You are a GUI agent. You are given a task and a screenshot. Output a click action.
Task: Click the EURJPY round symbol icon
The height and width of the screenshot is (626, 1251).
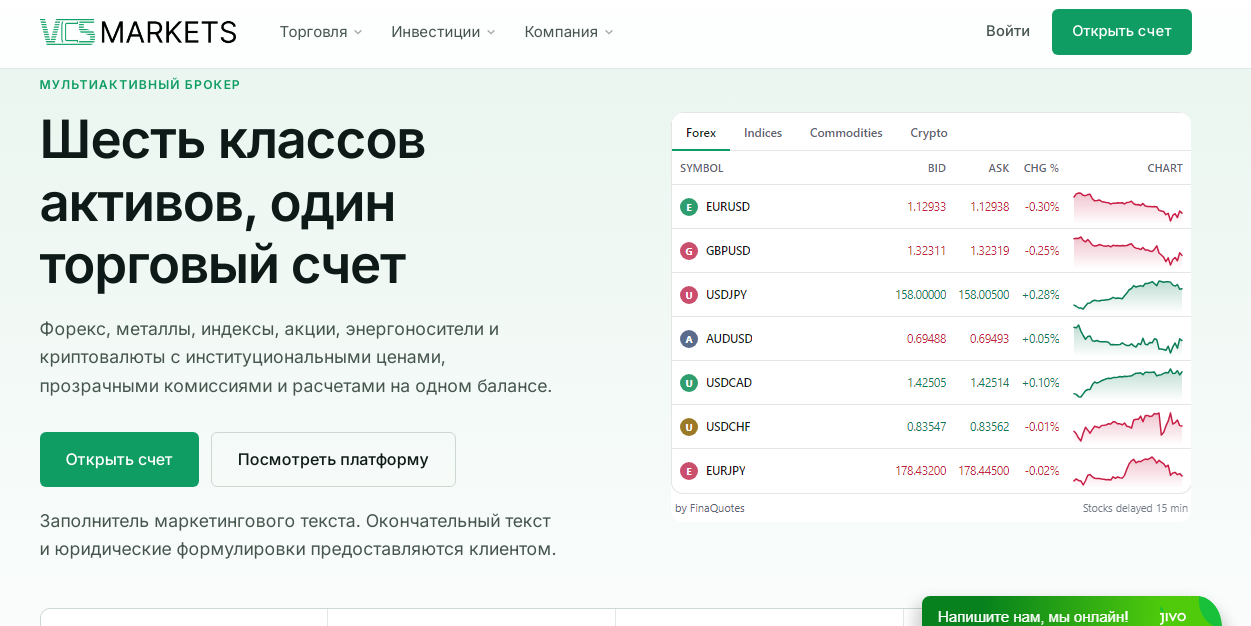click(x=688, y=471)
